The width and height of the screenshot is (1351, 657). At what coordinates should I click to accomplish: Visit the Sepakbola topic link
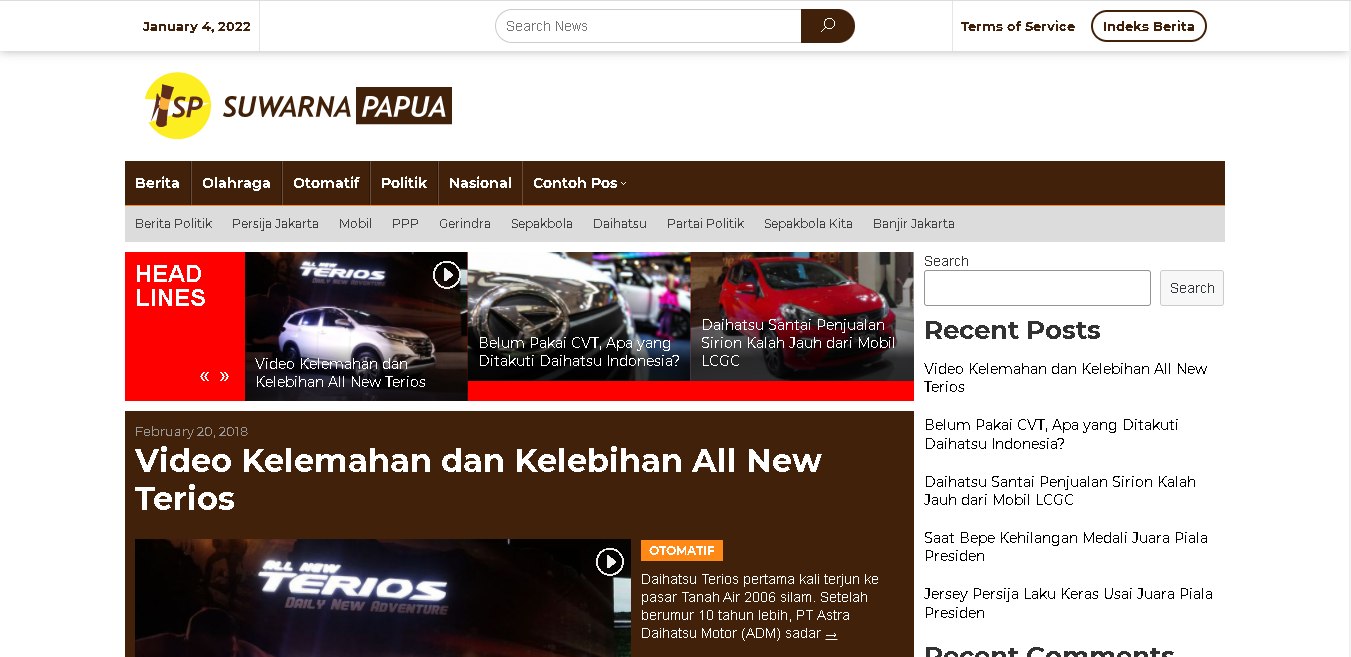[542, 224]
